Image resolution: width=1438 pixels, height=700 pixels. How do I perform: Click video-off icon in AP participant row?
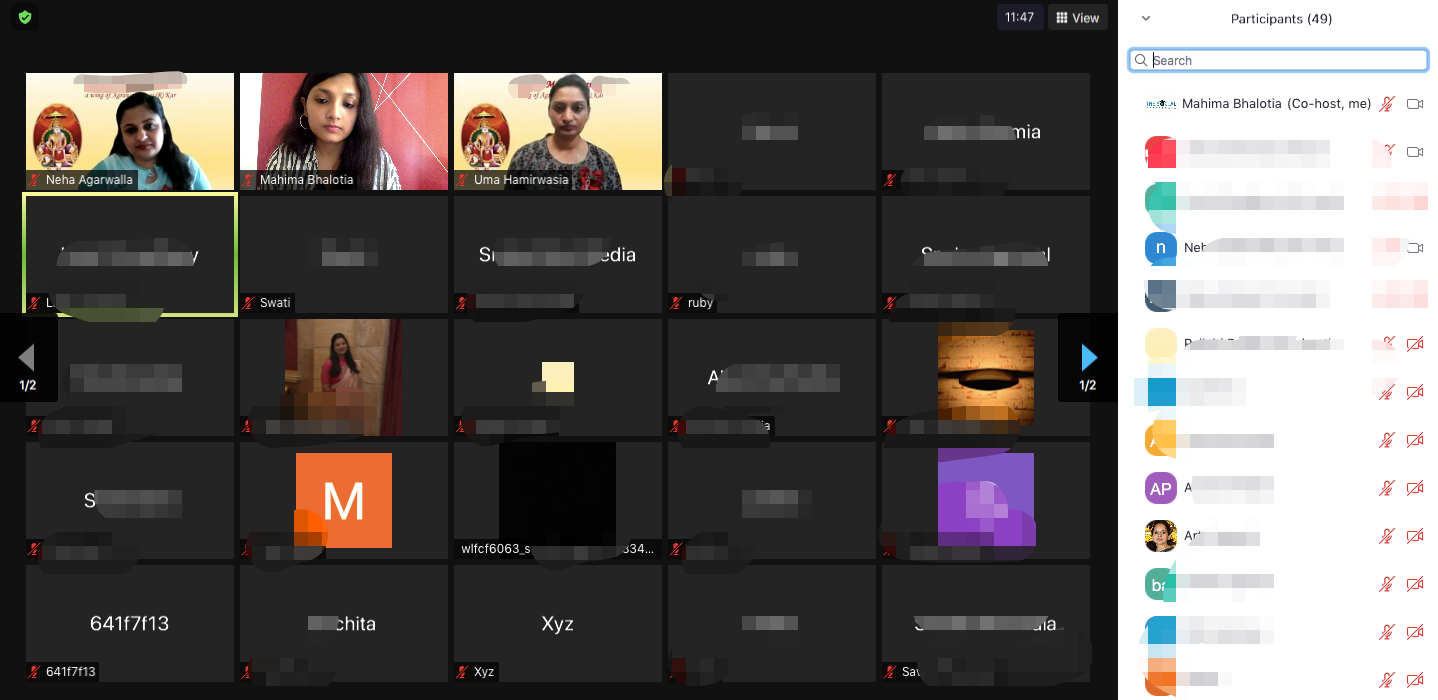[1415, 488]
